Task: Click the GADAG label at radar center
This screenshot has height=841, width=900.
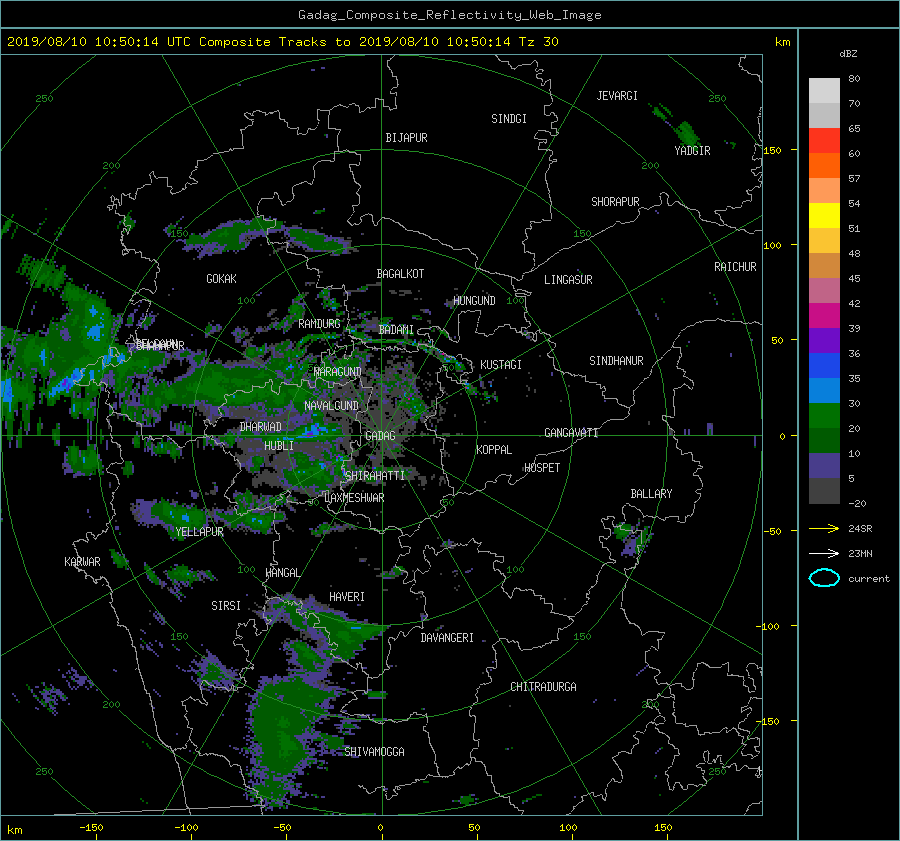Action: (381, 436)
